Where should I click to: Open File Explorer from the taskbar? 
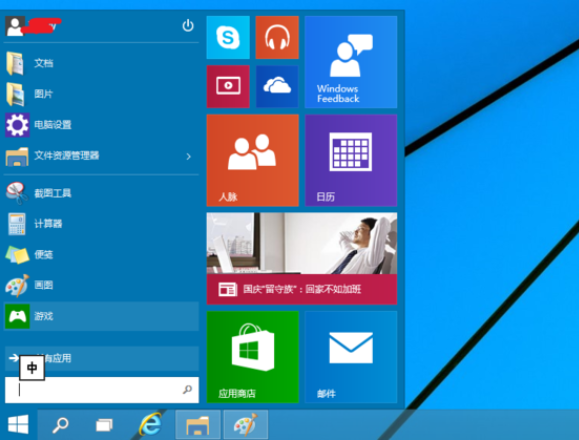[x=198, y=425]
